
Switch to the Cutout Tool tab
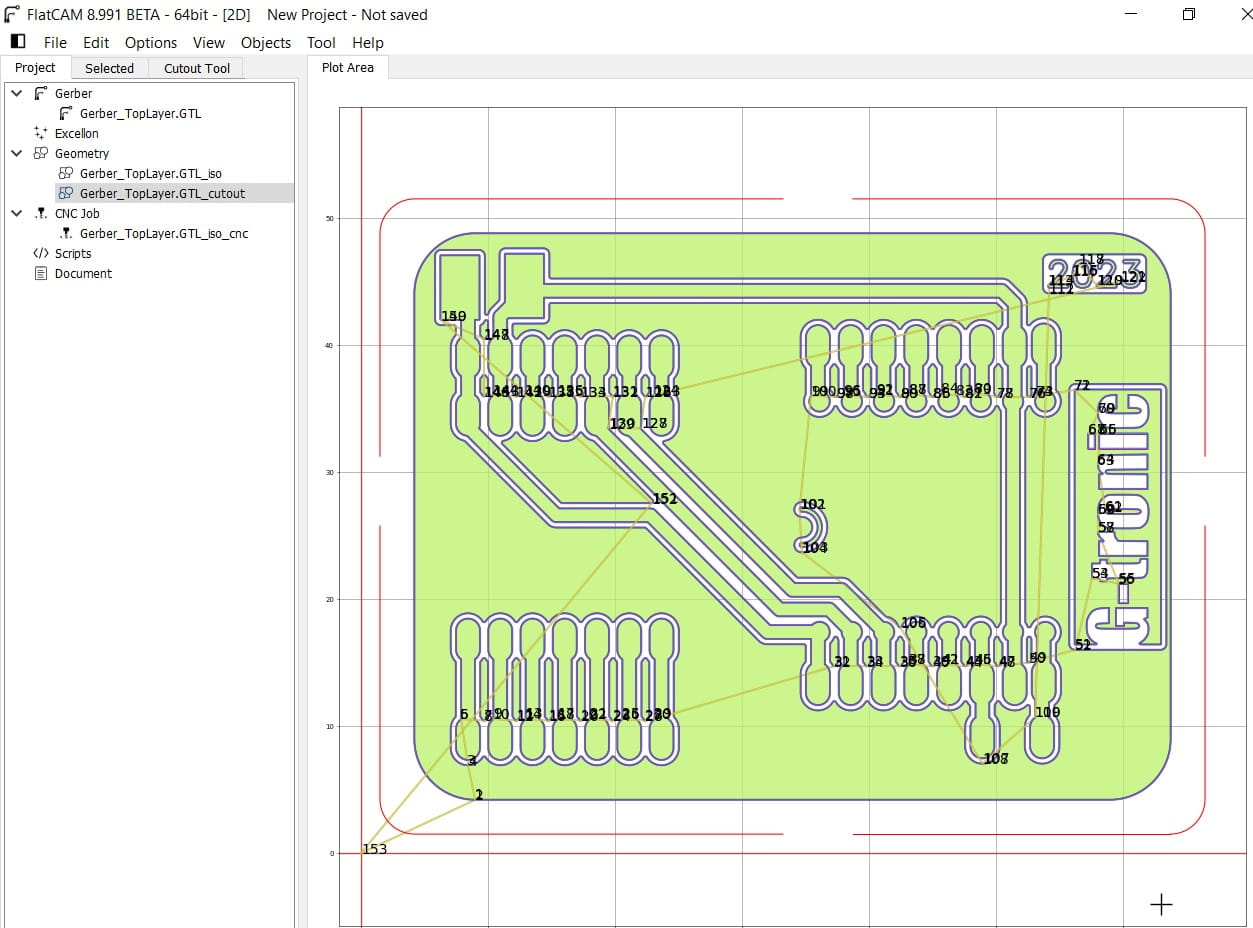(x=197, y=68)
